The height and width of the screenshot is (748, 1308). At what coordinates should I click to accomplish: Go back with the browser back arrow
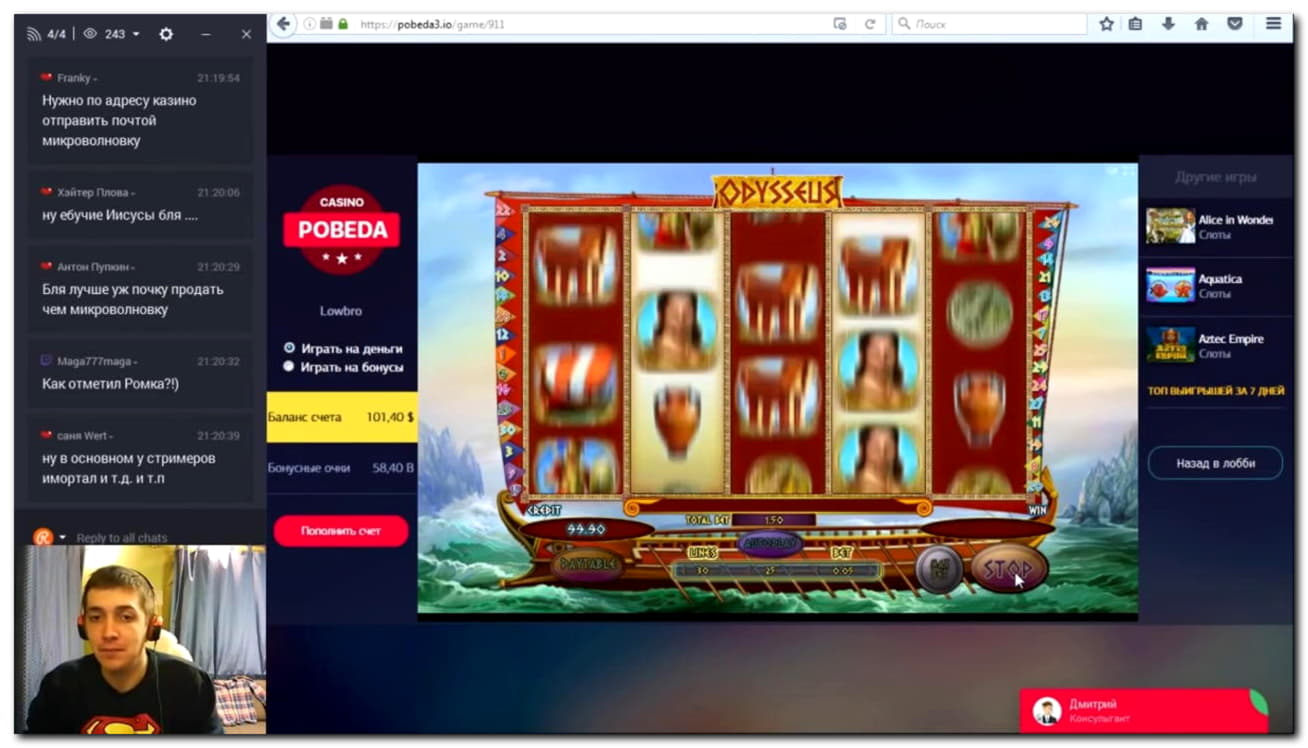coord(283,24)
